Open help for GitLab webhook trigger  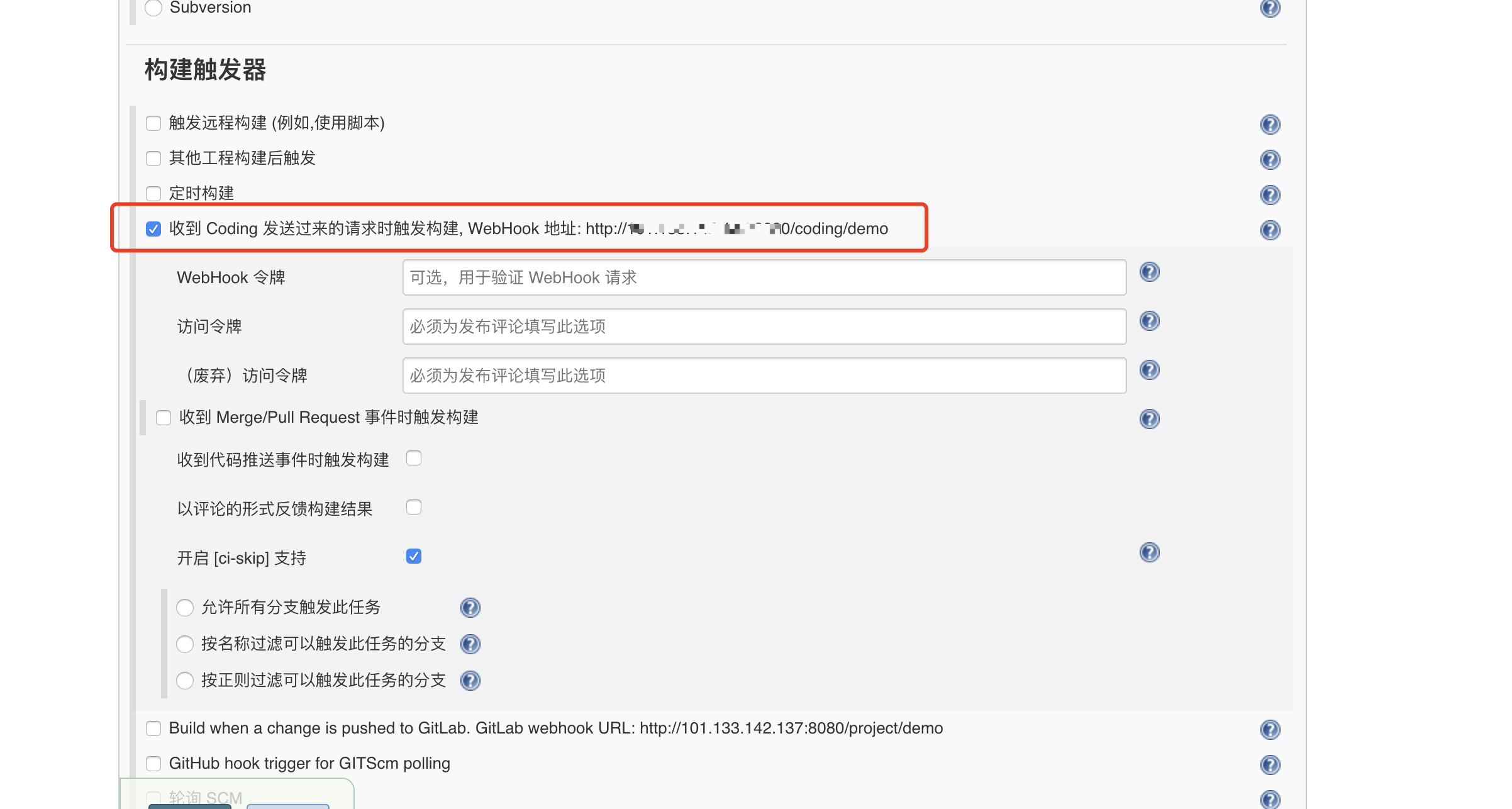(1270, 728)
